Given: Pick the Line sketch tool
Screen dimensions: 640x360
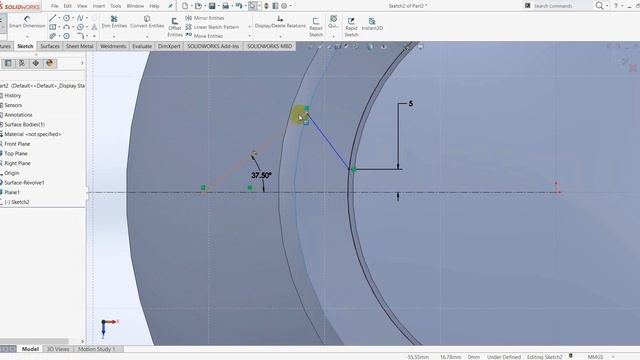Looking at the screenshot, I should click(53, 18).
